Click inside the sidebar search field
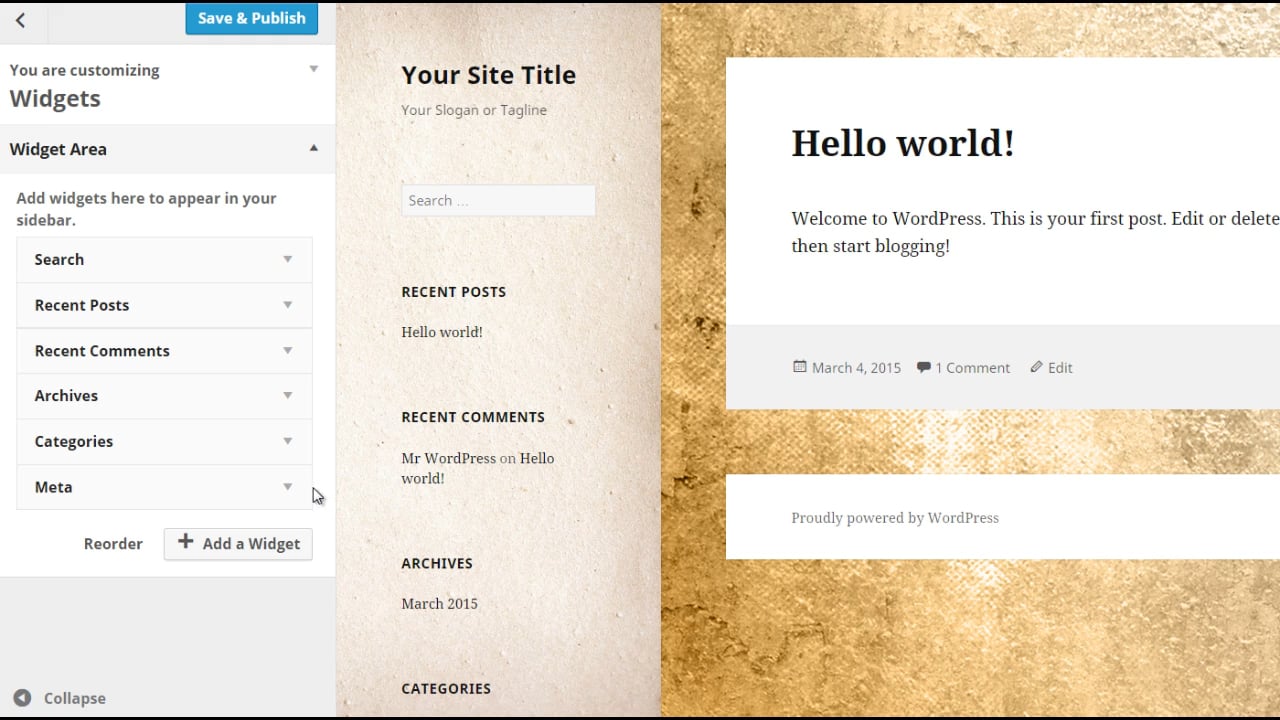1280x720 pixels. tap(498, 200)
